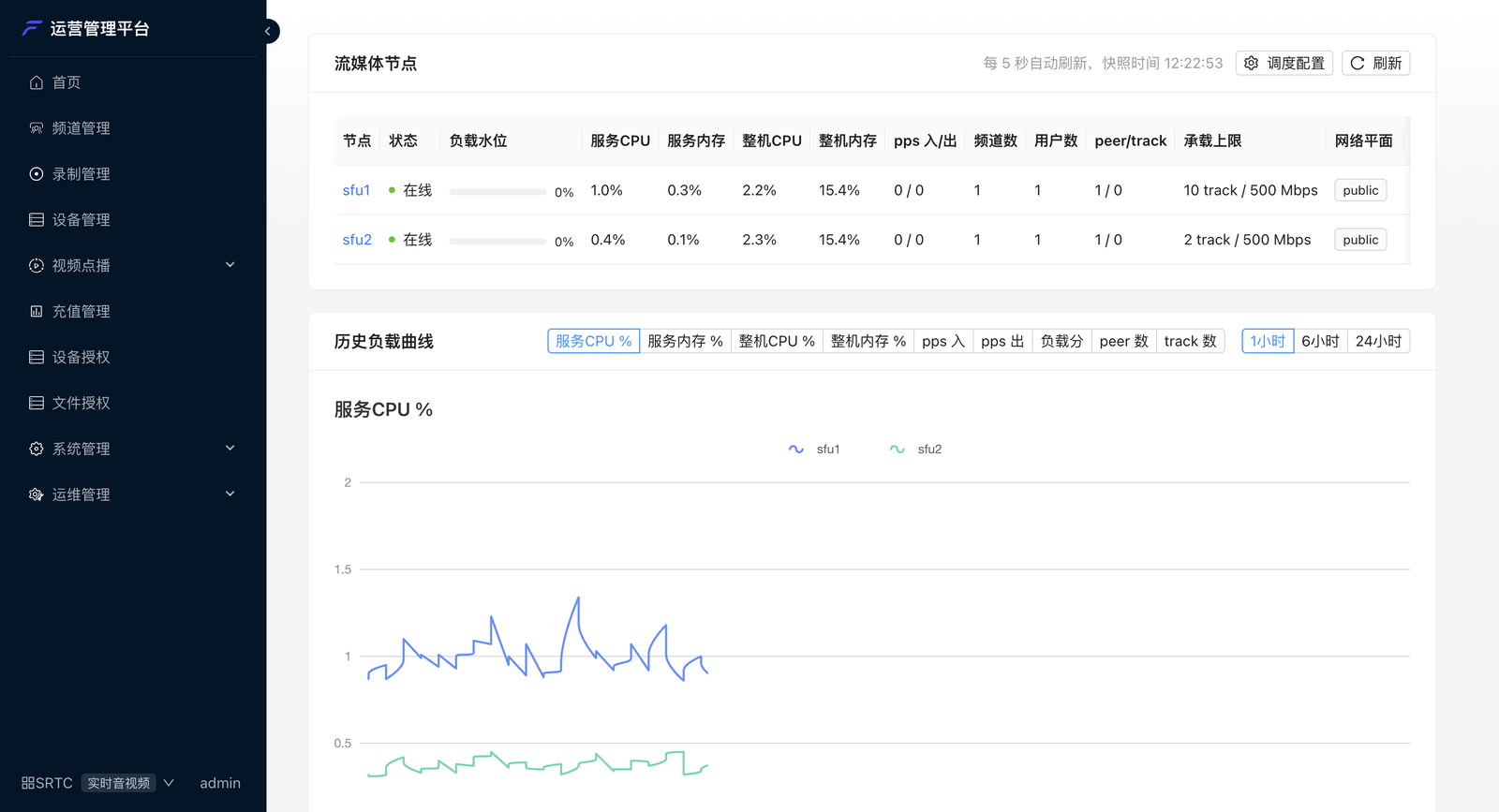Click the 运营管理平台 logo icon
Viewport: 1499px width, 812px height.
pos(33,28)
